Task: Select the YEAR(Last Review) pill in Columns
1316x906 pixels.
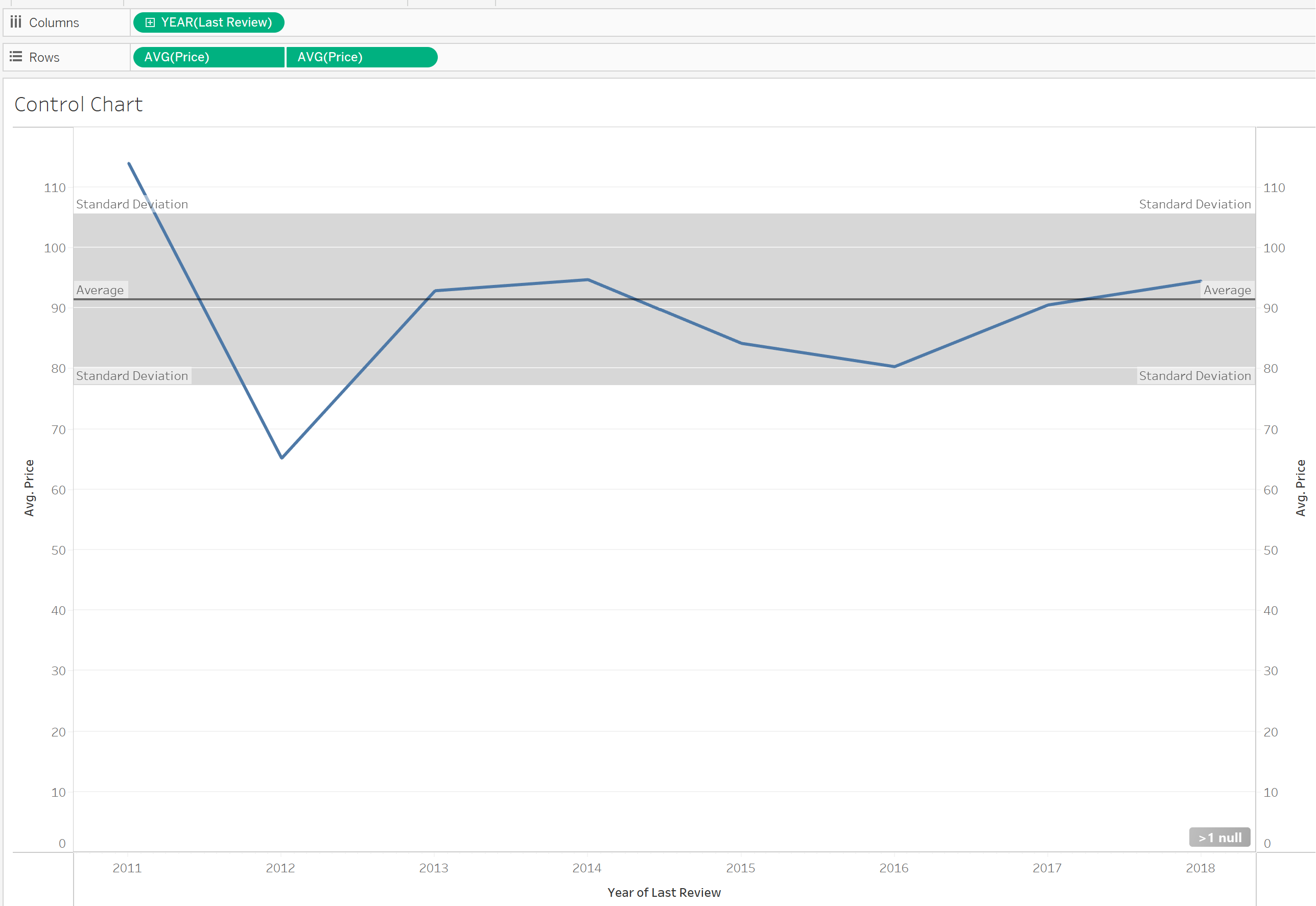Action: pos(216,22)
